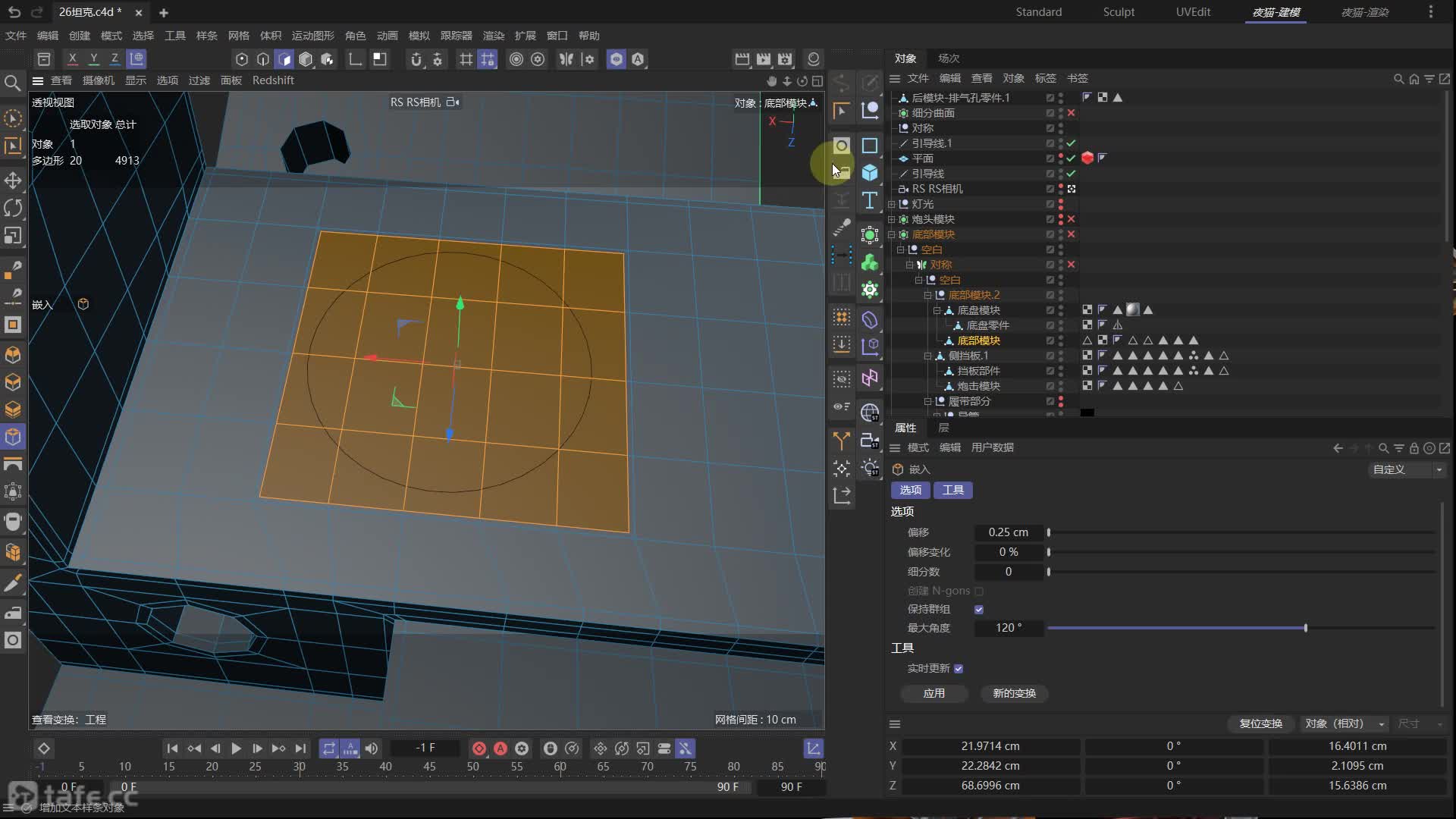Click the knife tool icon in left toolbar
Image resolution: width=1456 pixels, height=819 pixels.
(x=13, y=583)
